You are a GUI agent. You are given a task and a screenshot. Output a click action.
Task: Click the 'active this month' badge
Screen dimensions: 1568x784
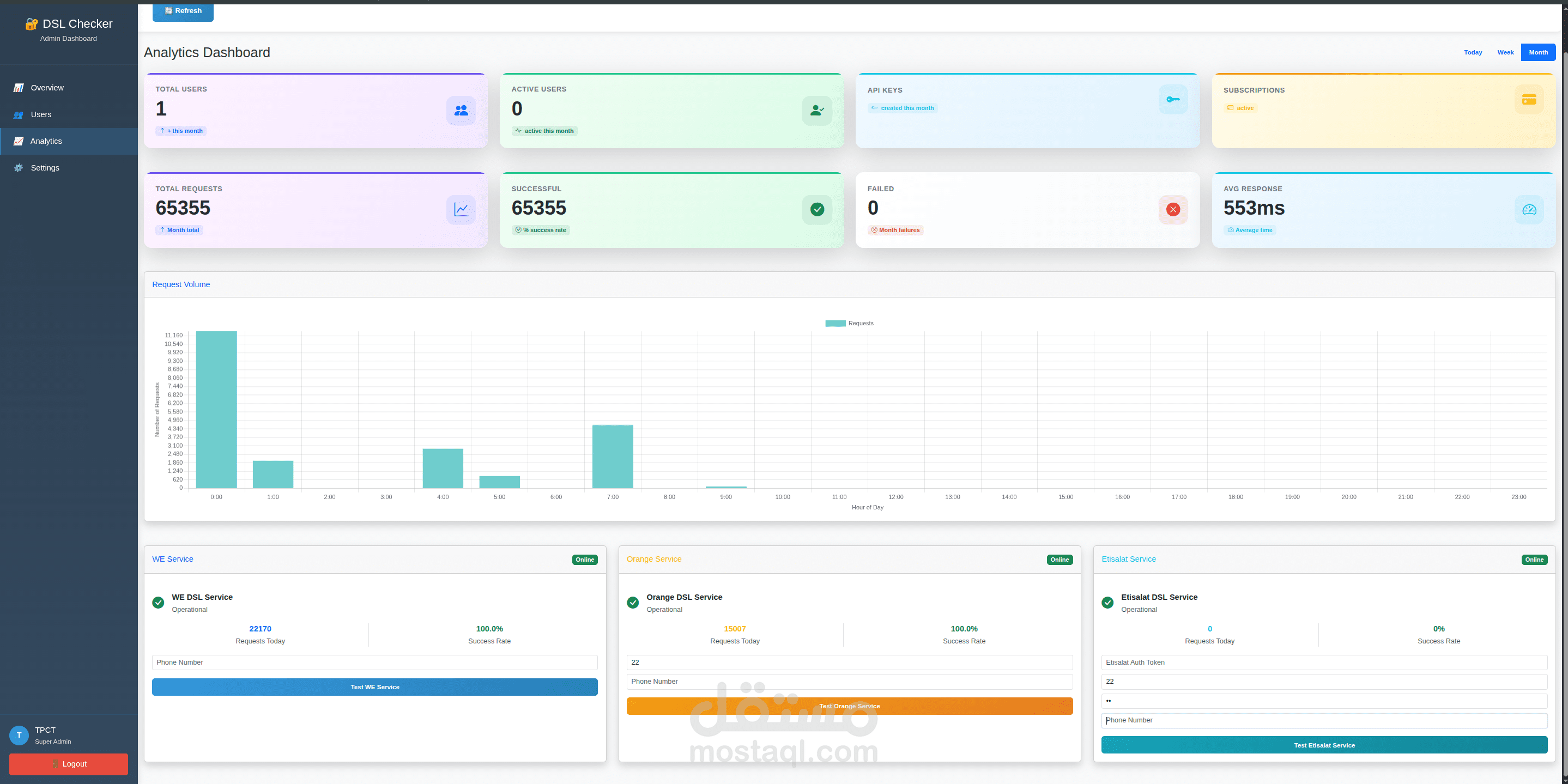click(x=544, y=131)
